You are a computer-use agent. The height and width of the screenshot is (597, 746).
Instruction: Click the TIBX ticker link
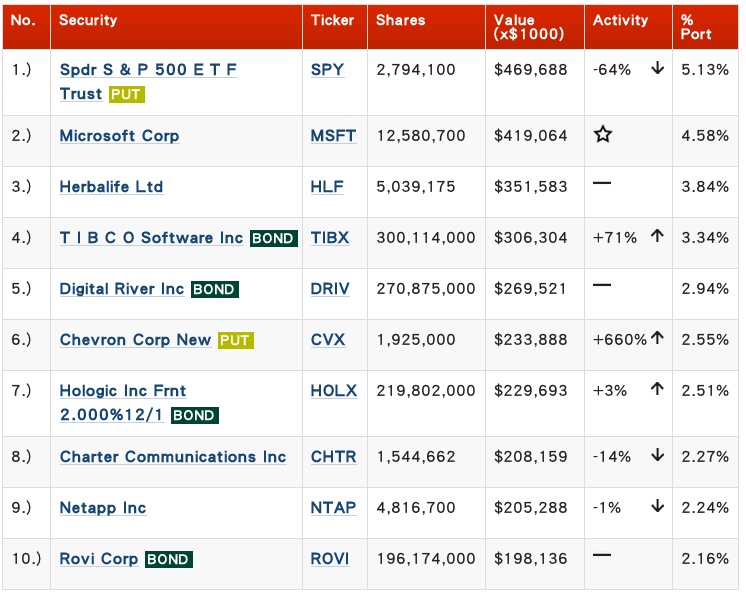330,237
